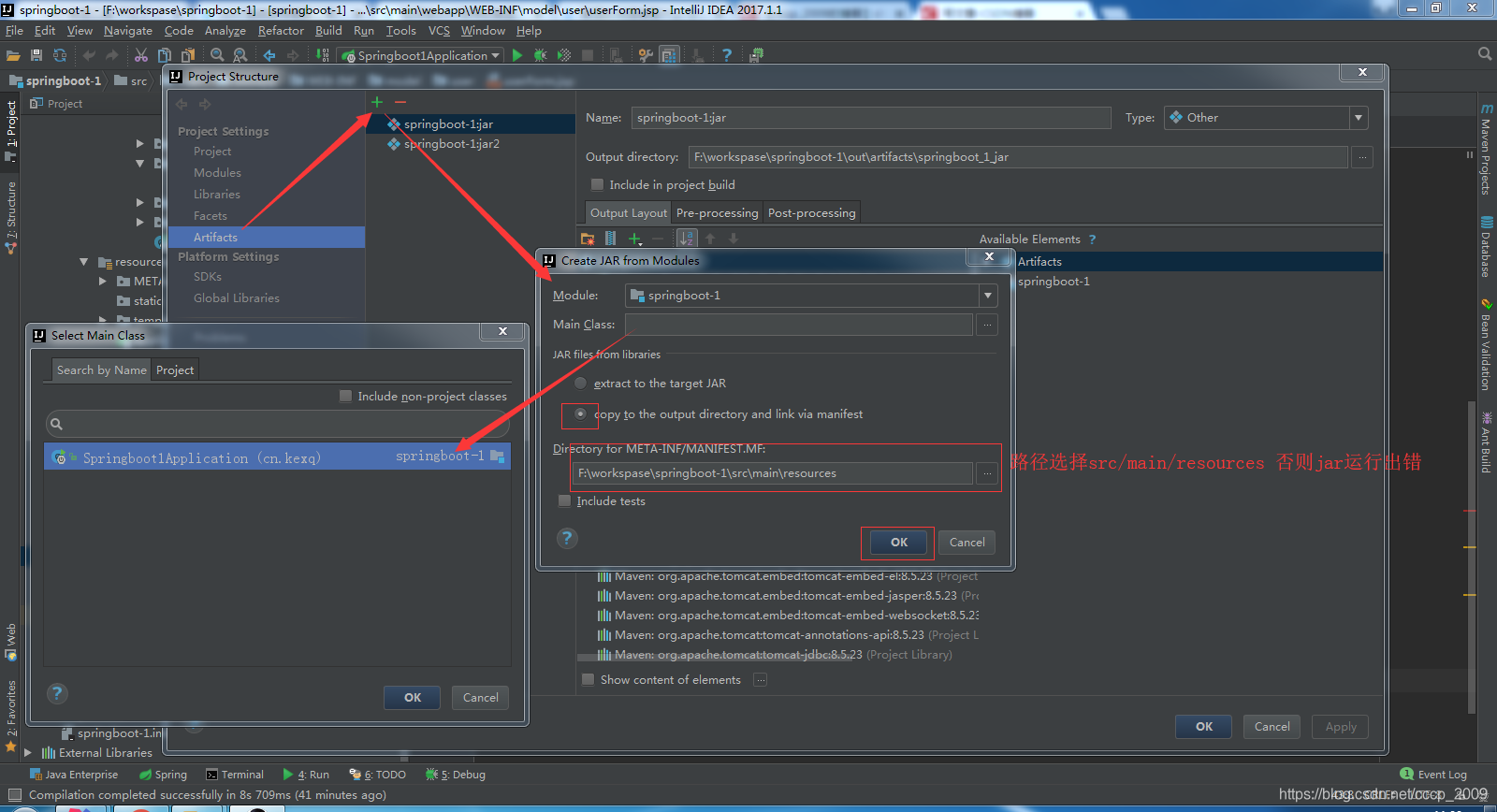Click create directory icon in Output Layout
Image resolution: width=1497 pixels, height=812 pixels.
(x=588, y=239)
